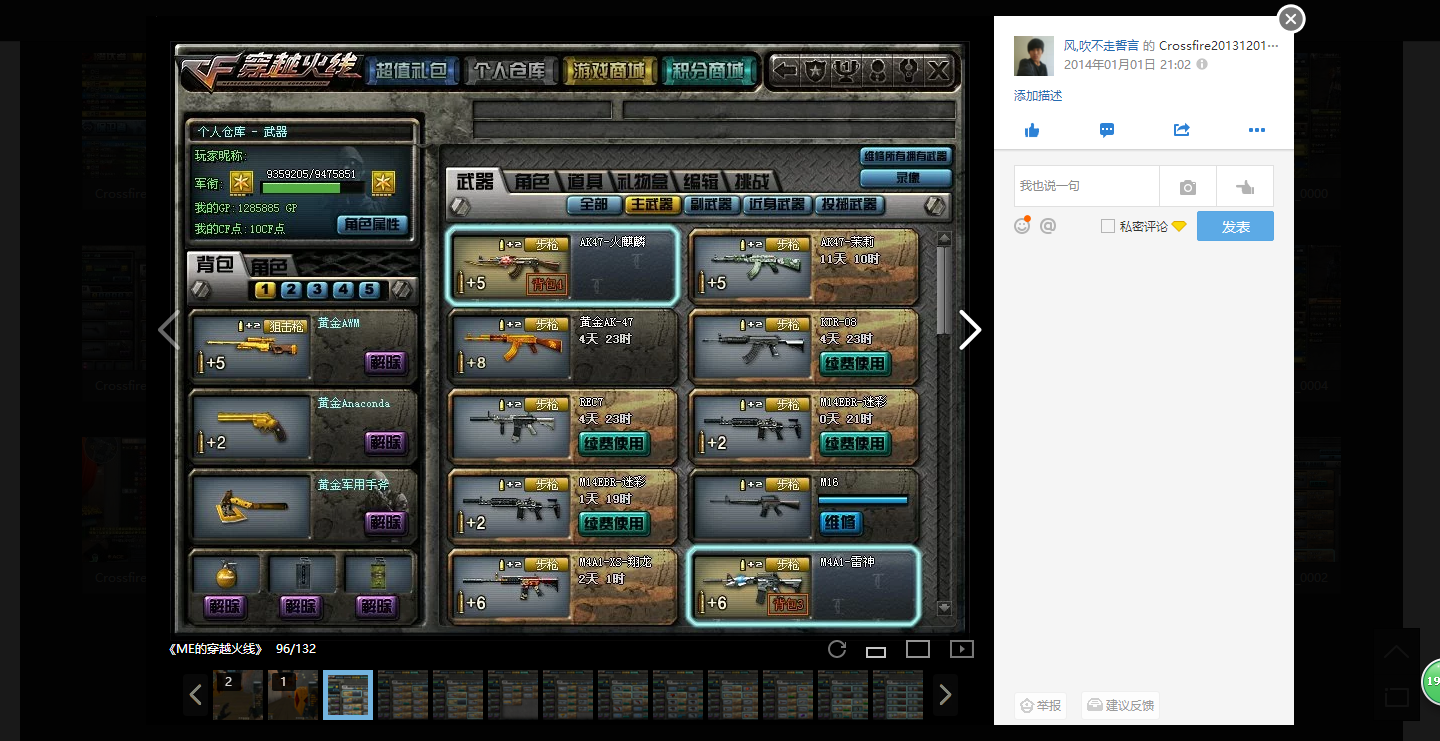Mention a friend with the @ icon
The width and height of the screenshot is (1440, 741).
pos(1048,226)
